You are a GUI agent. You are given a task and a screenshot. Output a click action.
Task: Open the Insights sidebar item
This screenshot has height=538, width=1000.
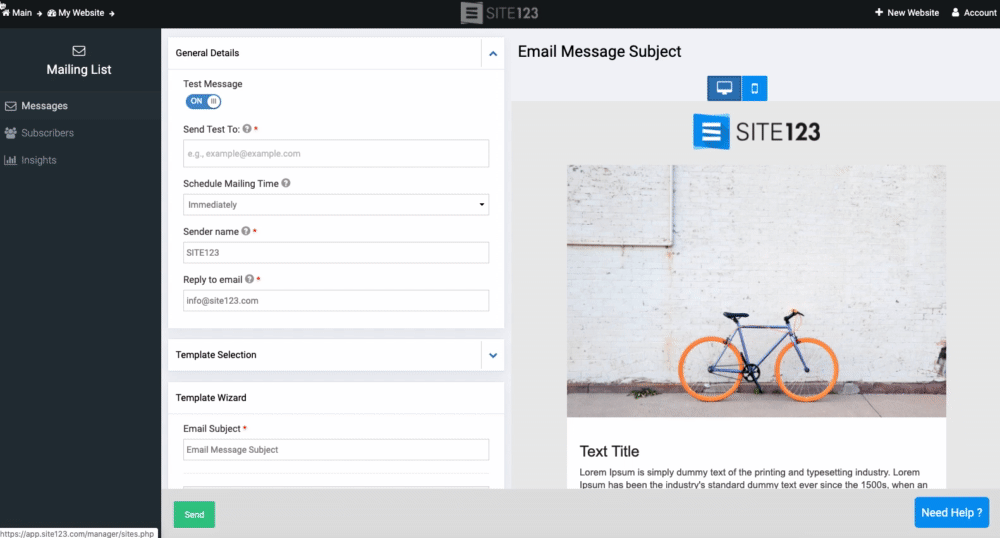[x=80, y=160]
